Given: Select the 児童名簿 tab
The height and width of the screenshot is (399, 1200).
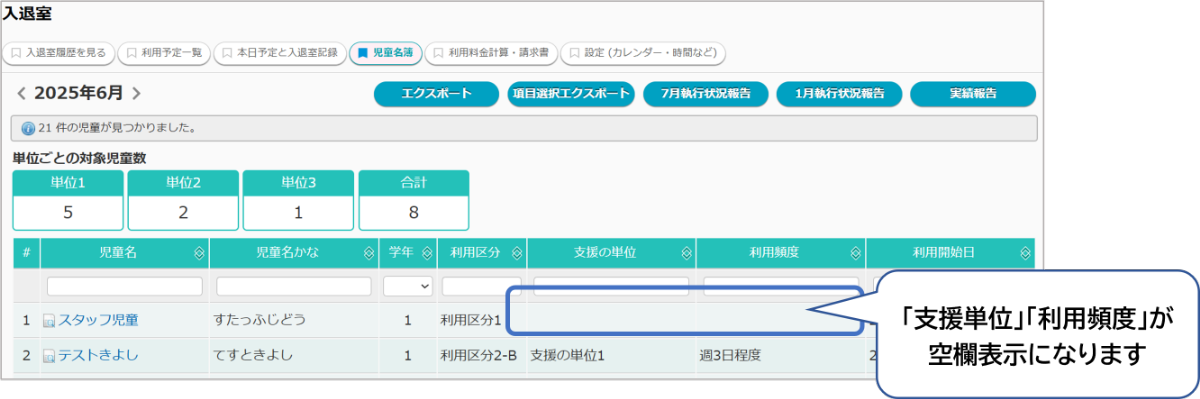Looking at the screenshot, I should point(386,53).
